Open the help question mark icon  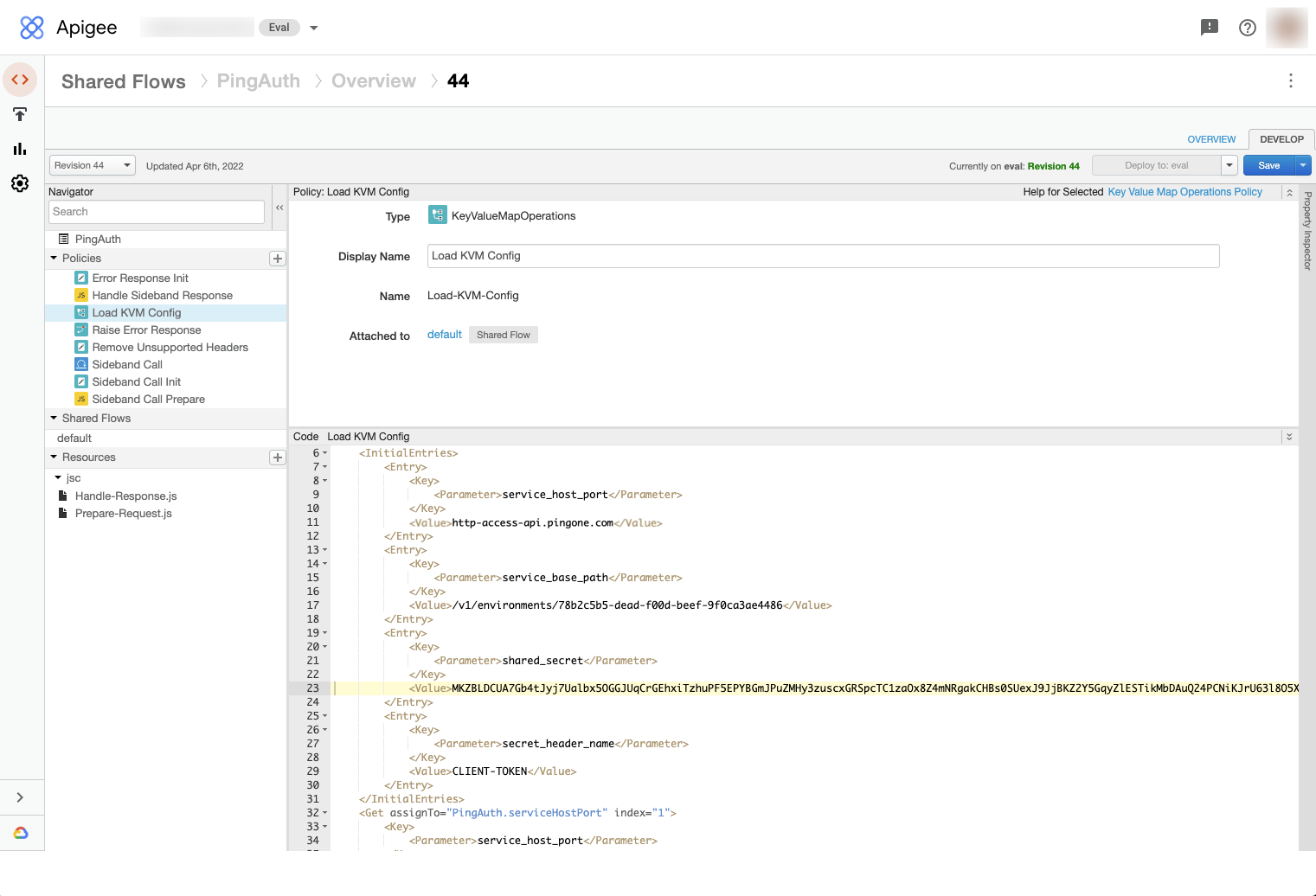click(1247, 28)
